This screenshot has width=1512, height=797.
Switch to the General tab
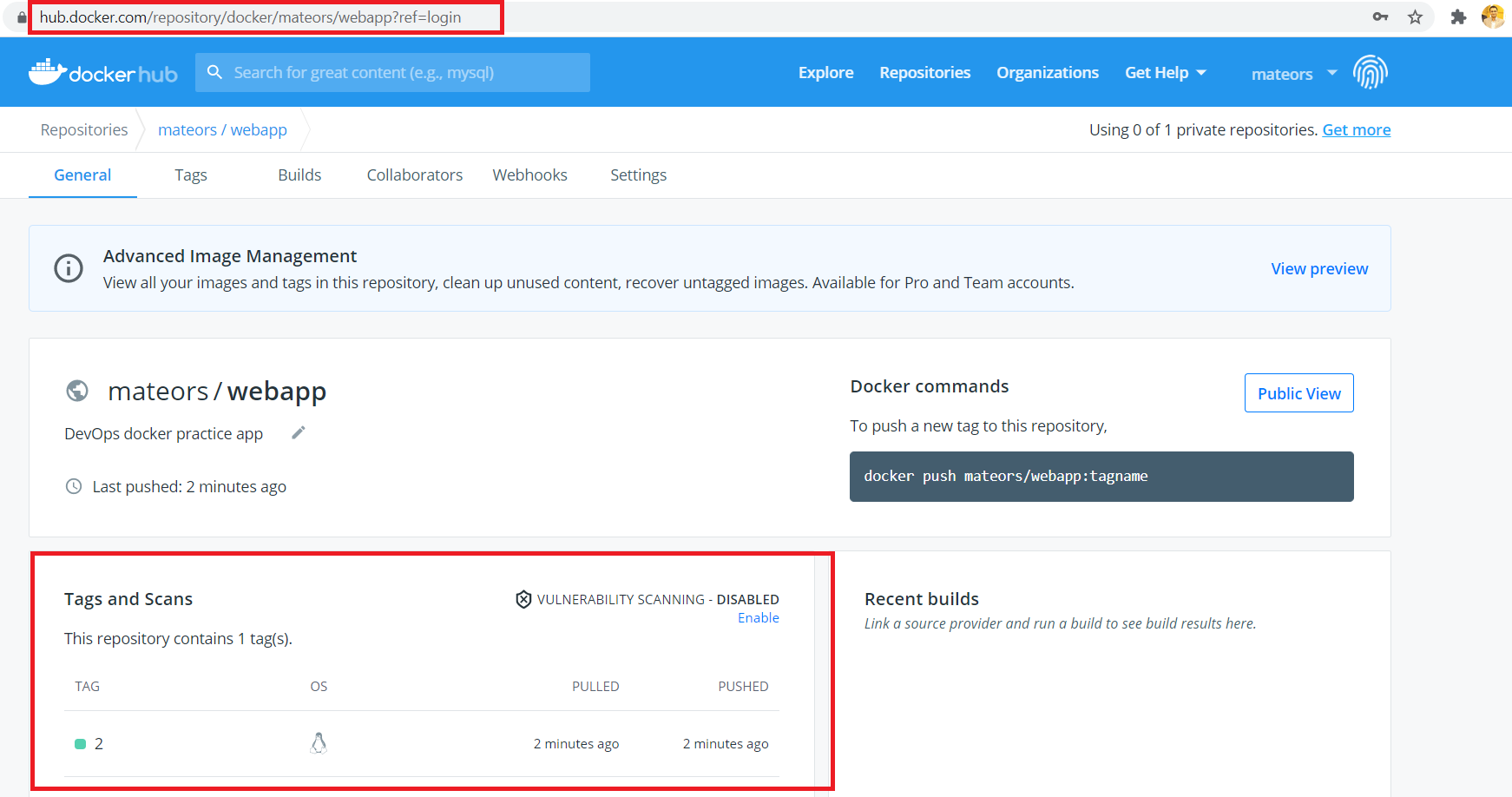[x=82, y=175]
